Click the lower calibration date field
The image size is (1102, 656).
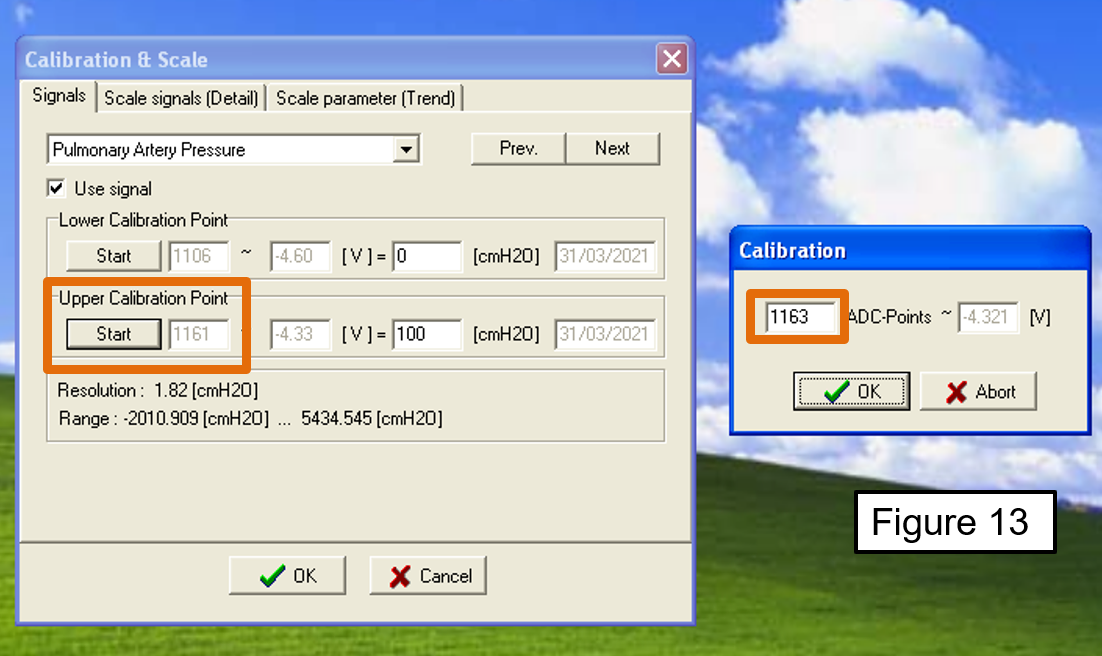604,256
